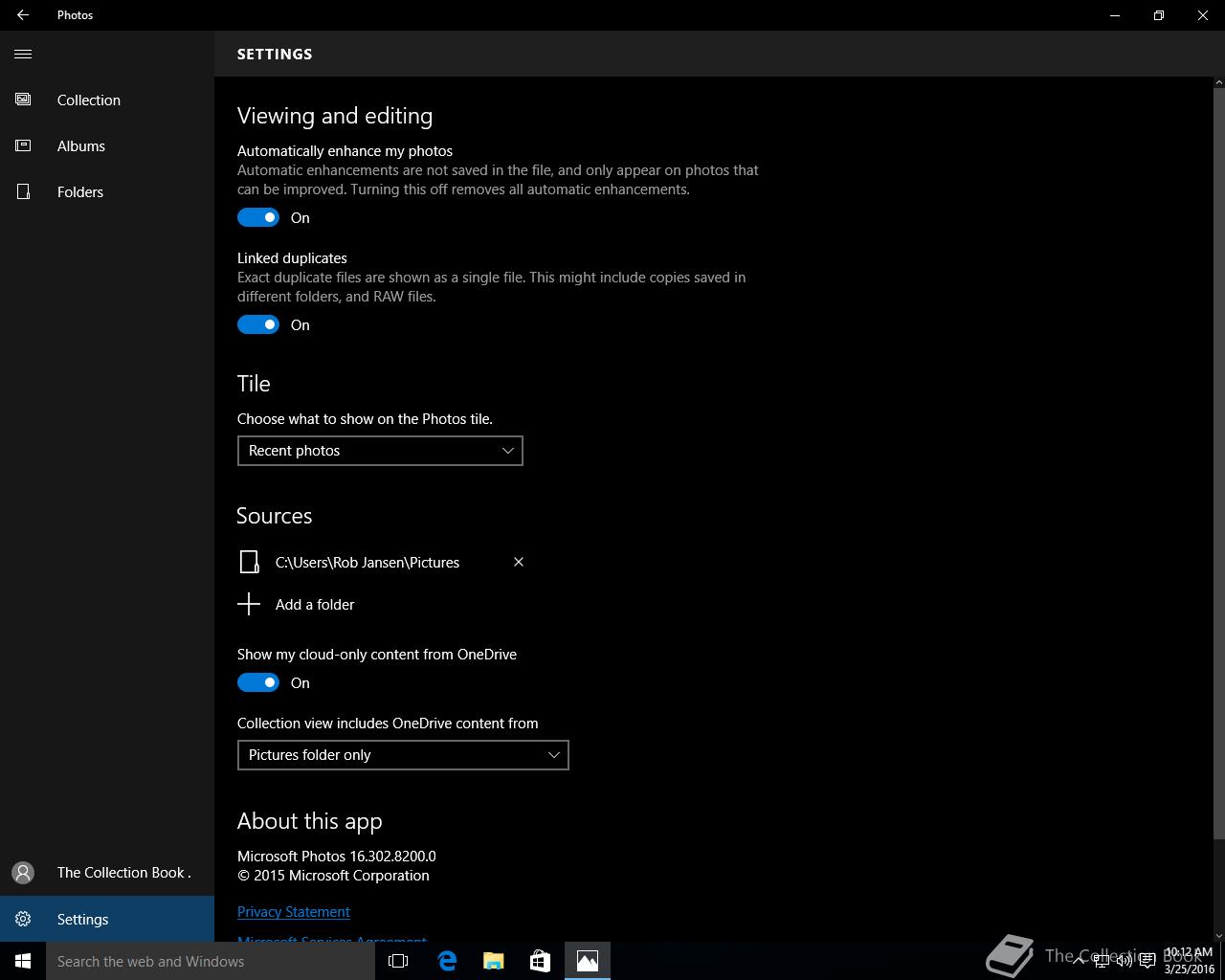
Task: Open Task View on taskbar
Action: point(398,961)
